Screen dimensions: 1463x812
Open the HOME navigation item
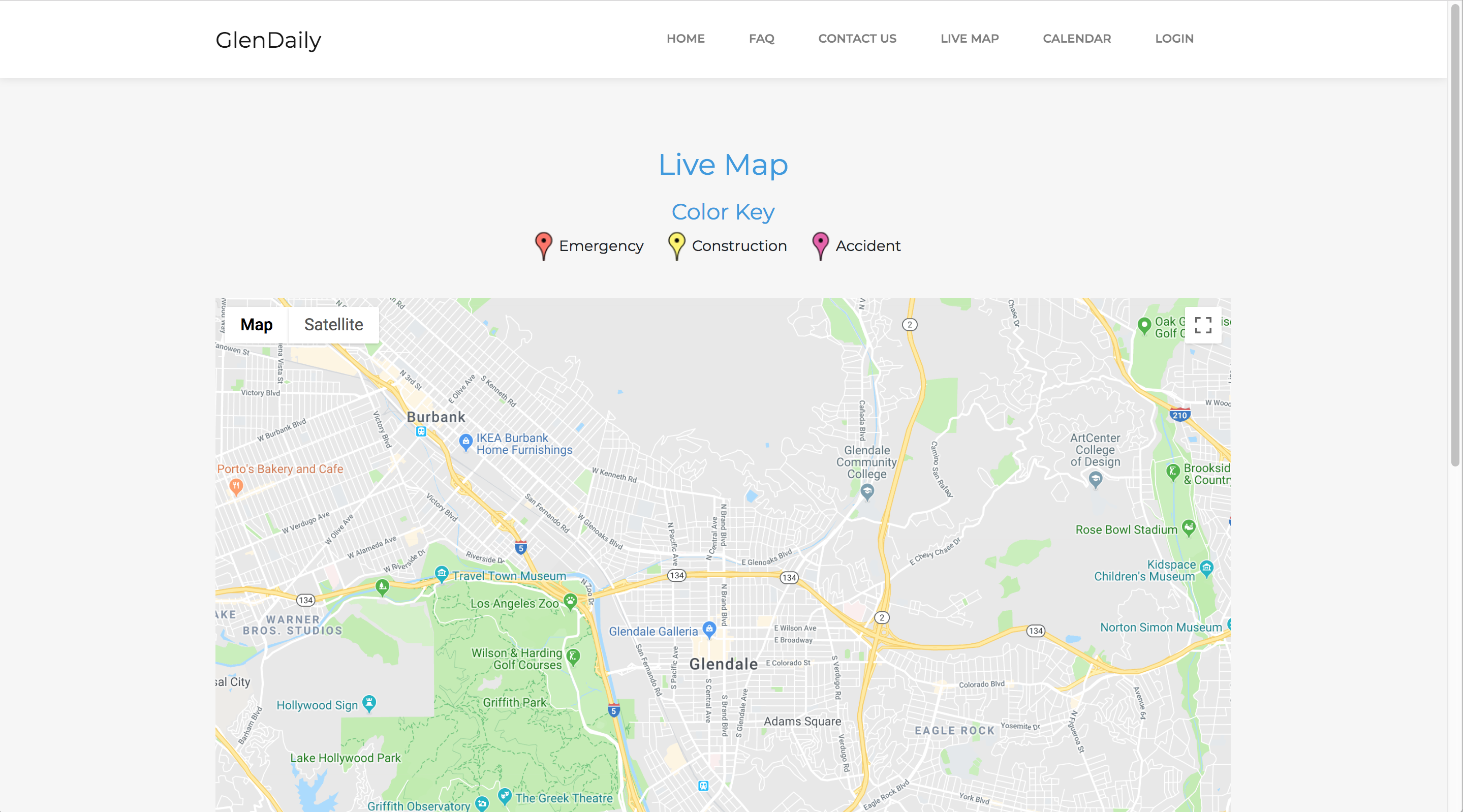686,39
